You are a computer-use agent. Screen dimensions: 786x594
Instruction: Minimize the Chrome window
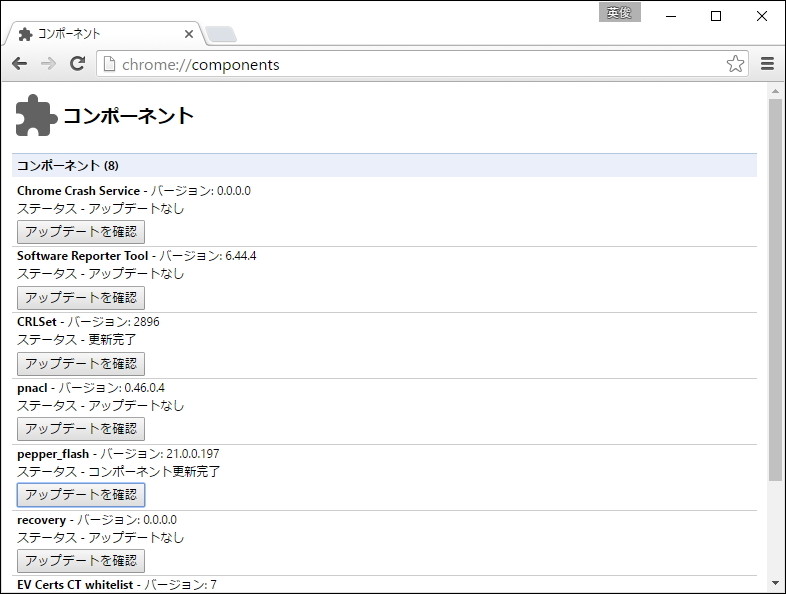pyautogui.click(x=671, y=16)
